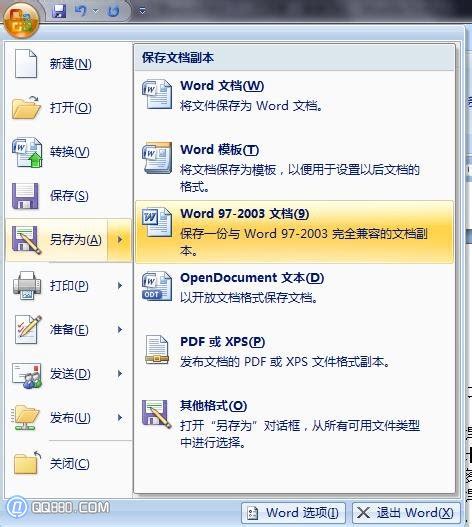Image resolution: width=472 pixels, height=527 pixels.
Task: Click the 转换(V) document icon
Action: tap(27, 152)
